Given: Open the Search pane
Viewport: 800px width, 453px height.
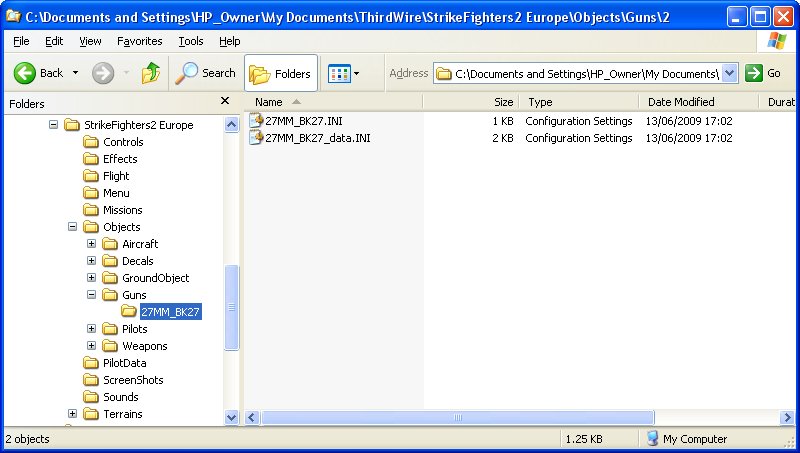Looking at the screenshot, I should pyautogui.click(x=205, y=73).
